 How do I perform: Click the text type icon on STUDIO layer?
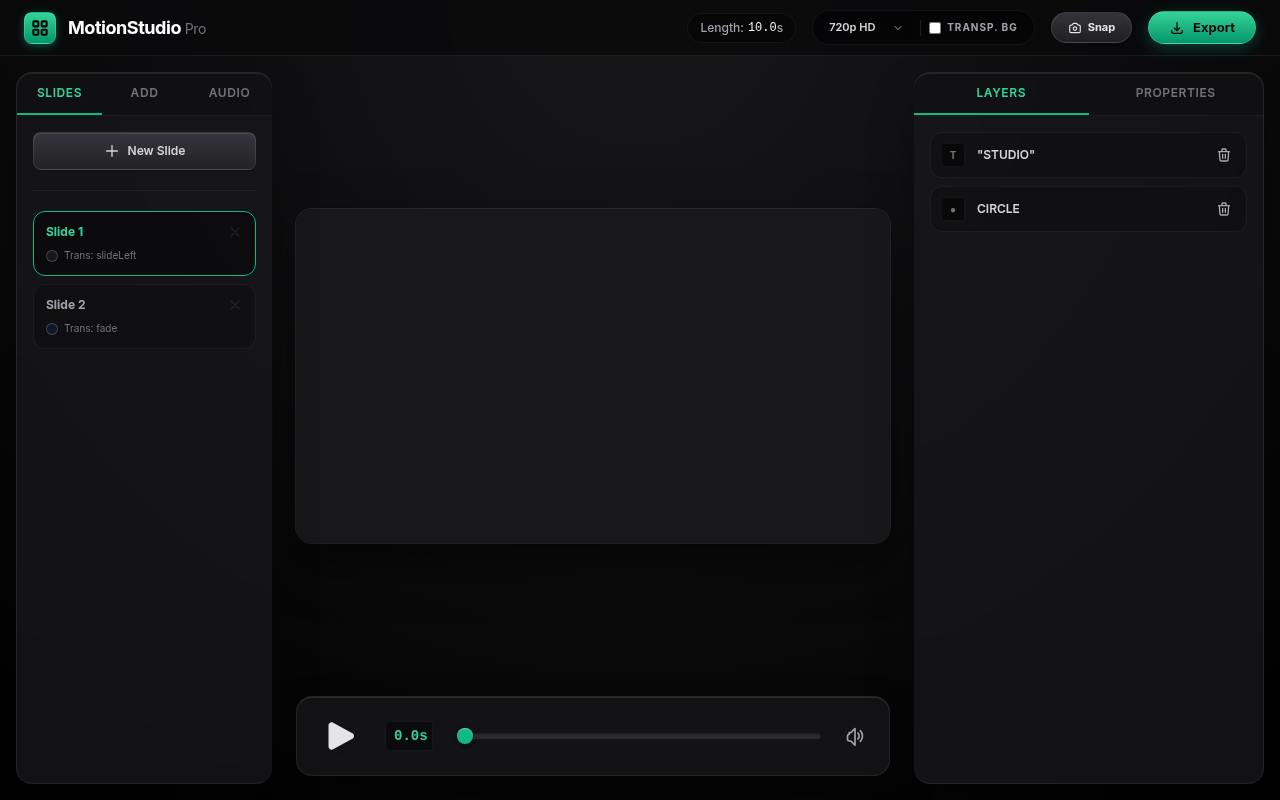[x=953, y=155]
